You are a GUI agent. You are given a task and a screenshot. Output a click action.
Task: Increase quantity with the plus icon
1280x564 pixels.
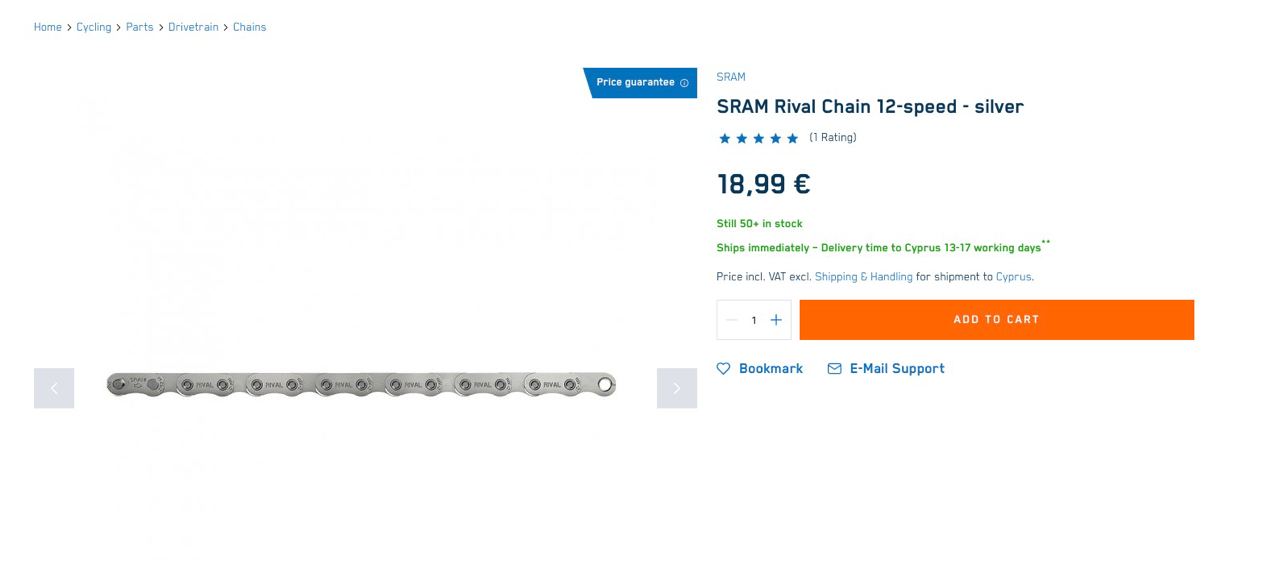(x=776, y=320)
